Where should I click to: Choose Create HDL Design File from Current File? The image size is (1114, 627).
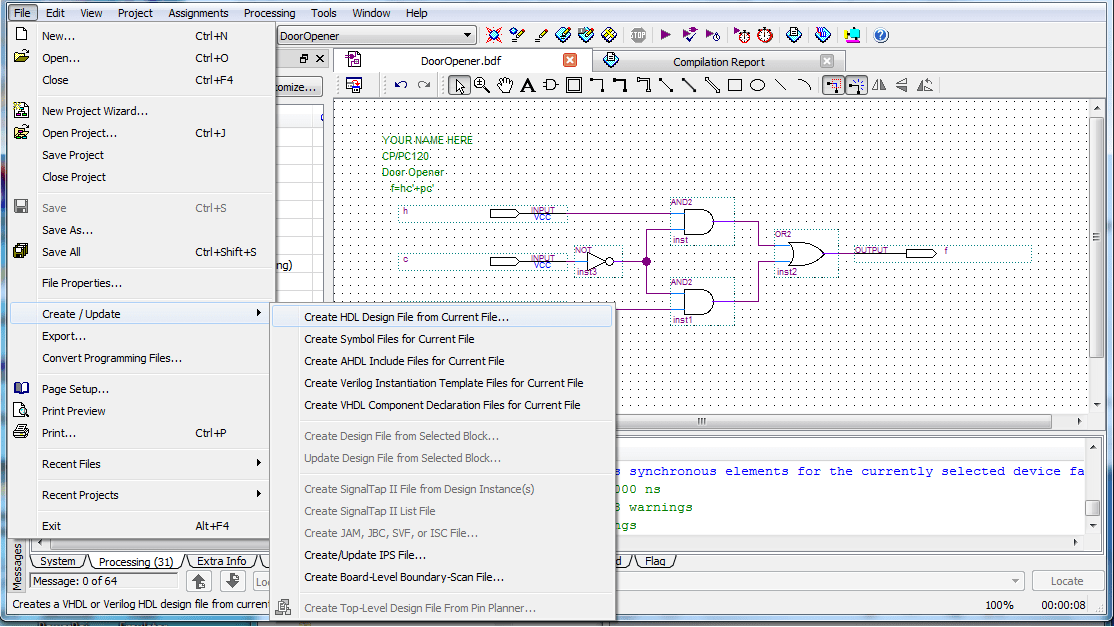(x=406, y=317)
